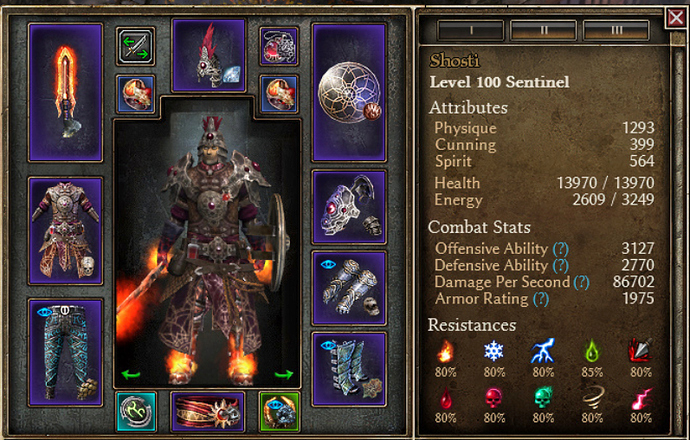Select the round shield off-hand slot

click(349, 92)
